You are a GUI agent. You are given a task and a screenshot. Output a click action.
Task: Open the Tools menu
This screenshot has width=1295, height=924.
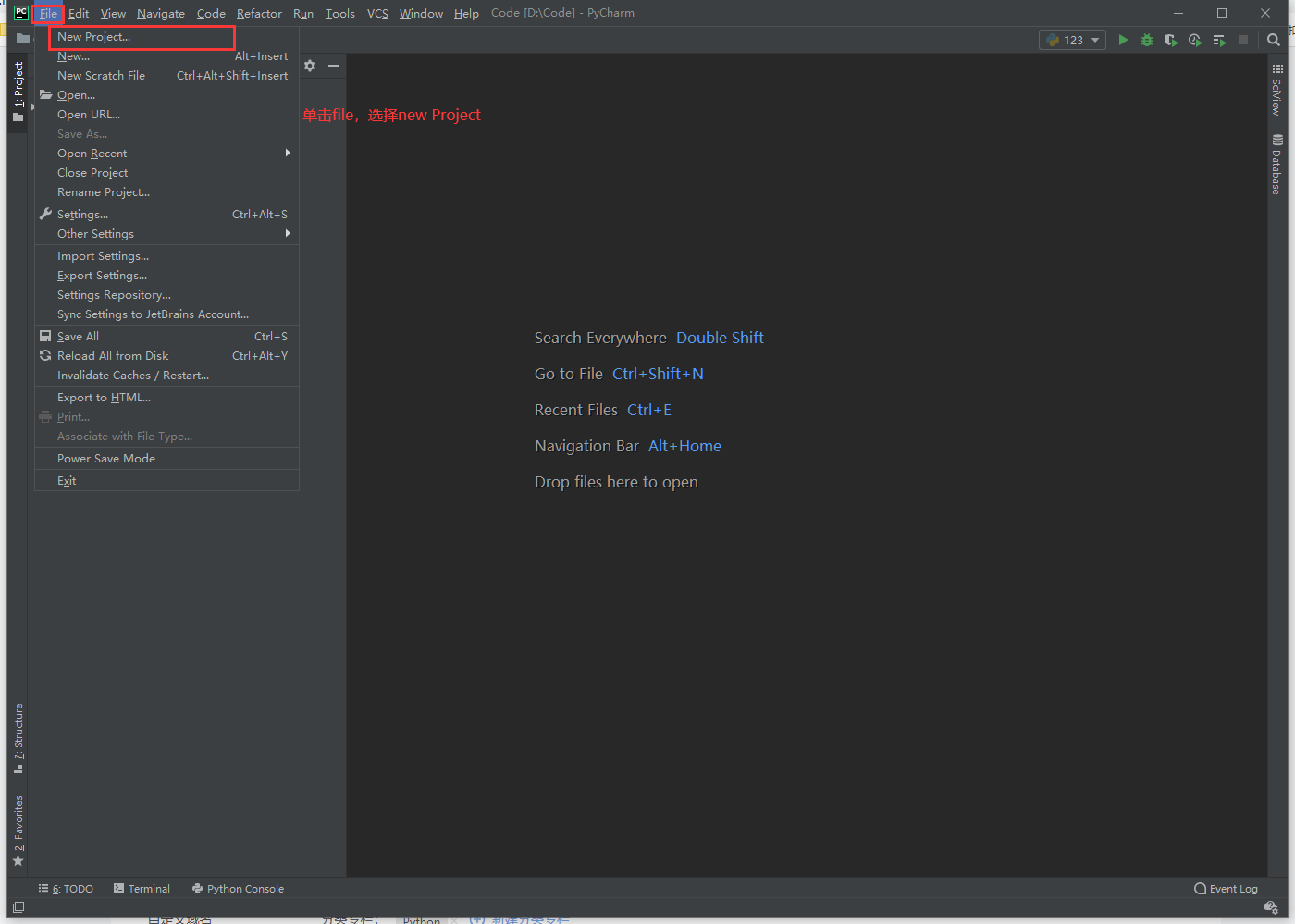(x=340, y=14)
